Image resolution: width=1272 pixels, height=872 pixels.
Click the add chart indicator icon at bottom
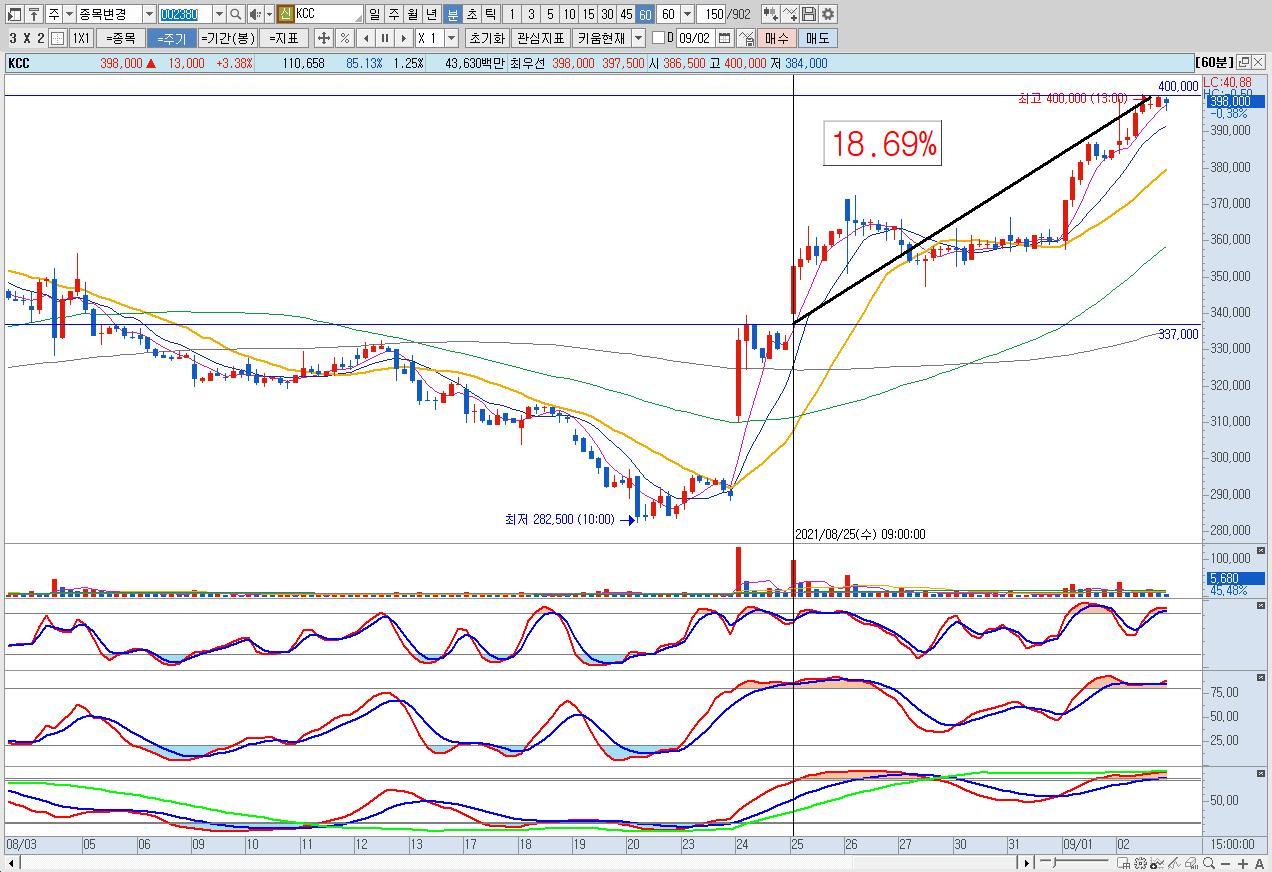pos(1157,863)
